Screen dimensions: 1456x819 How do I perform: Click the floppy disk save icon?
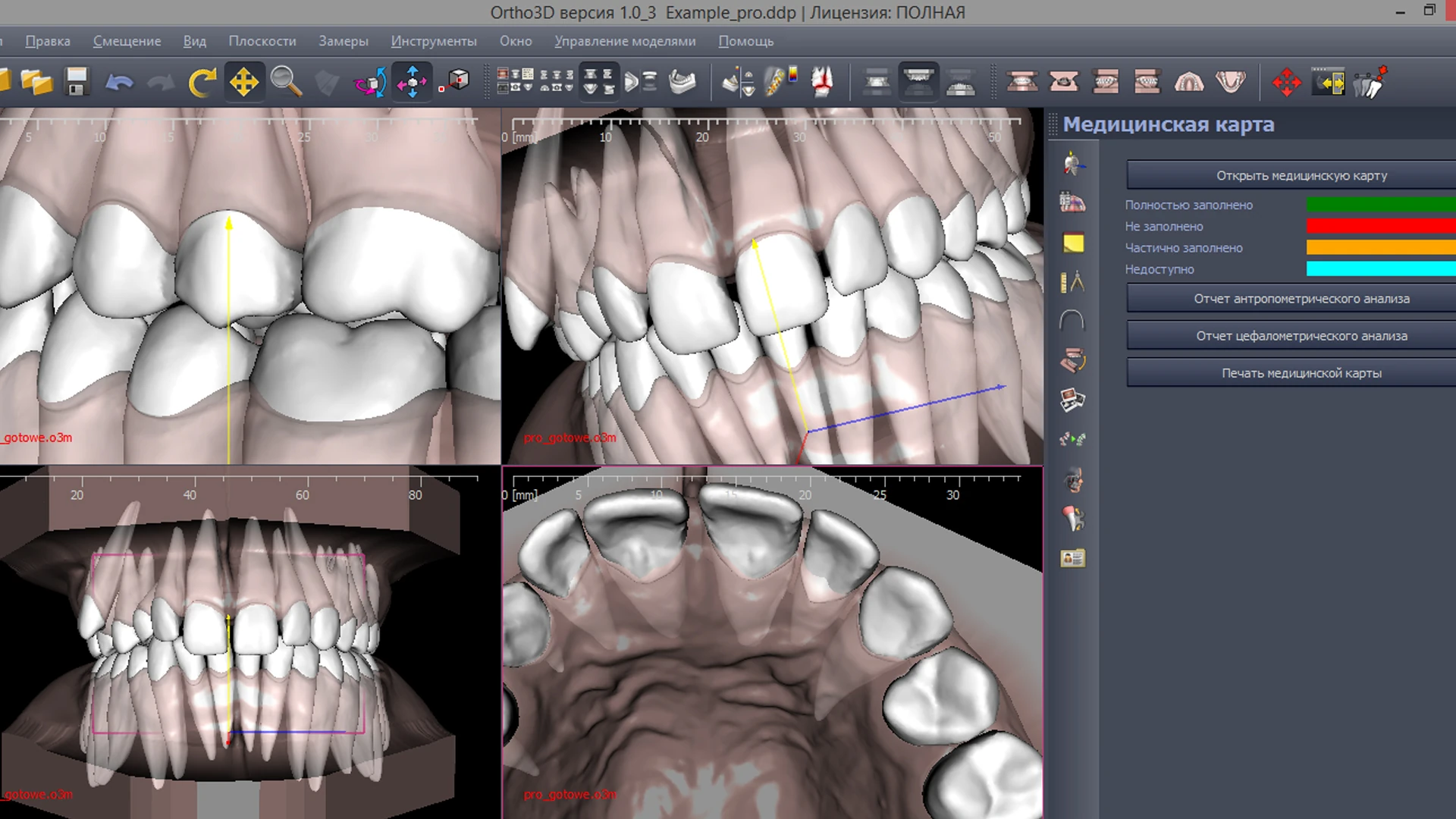click(x=77, y=81)
